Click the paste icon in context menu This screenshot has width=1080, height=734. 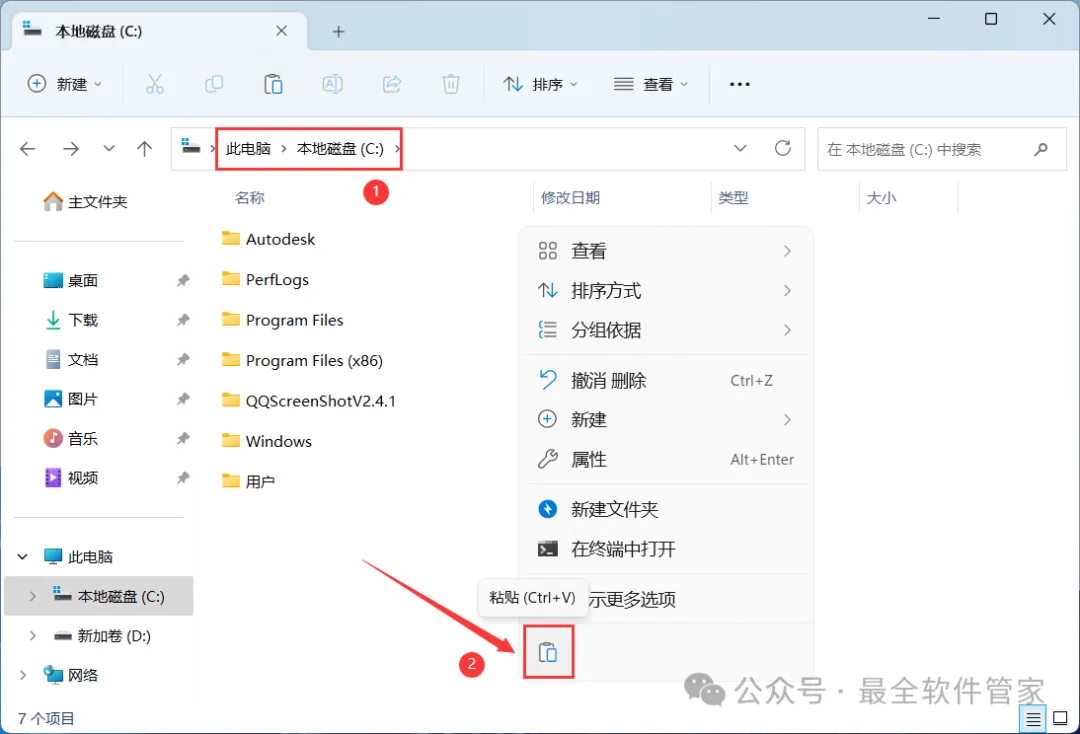point(548,652)
